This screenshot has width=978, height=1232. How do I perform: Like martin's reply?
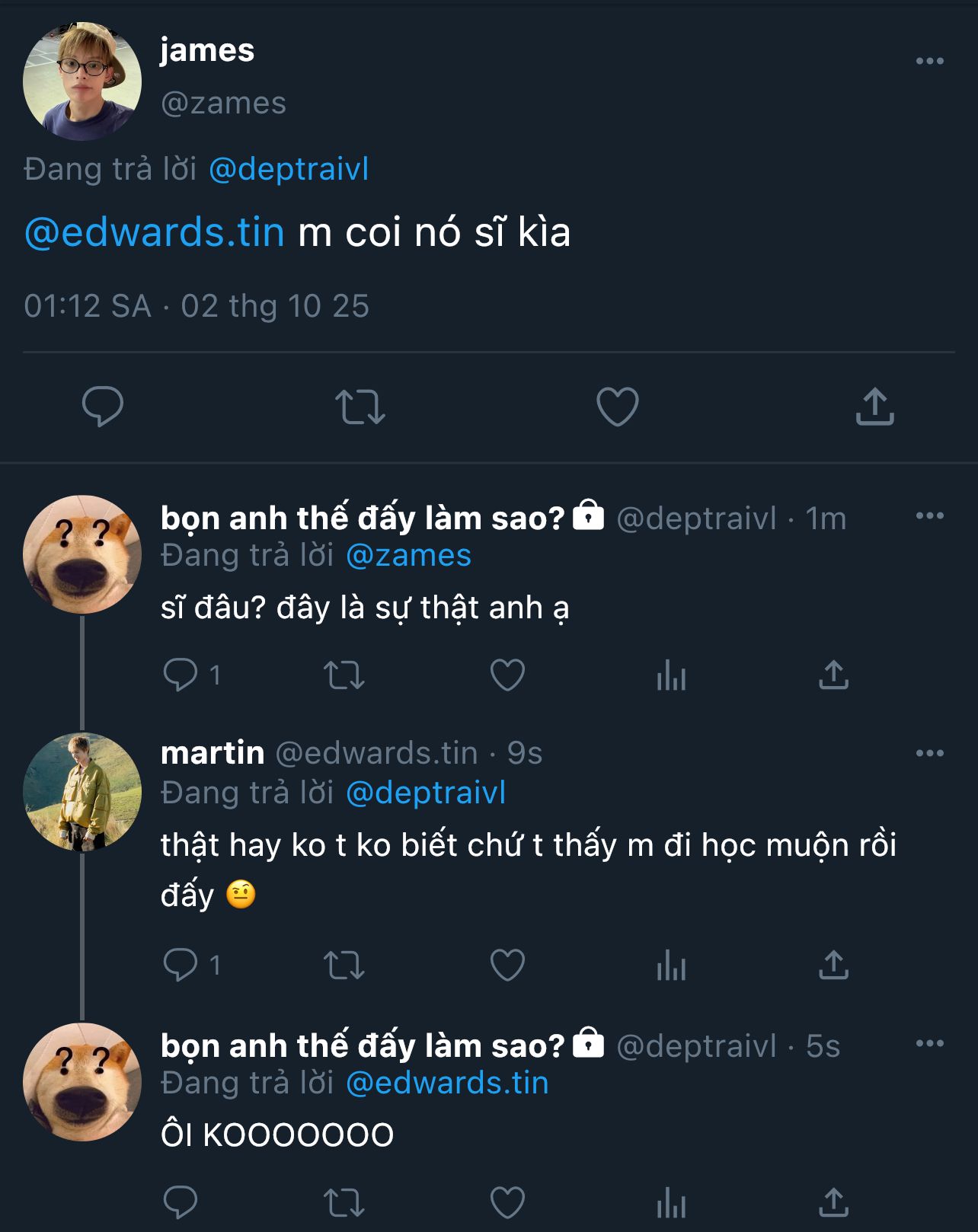tap(507, 965)
